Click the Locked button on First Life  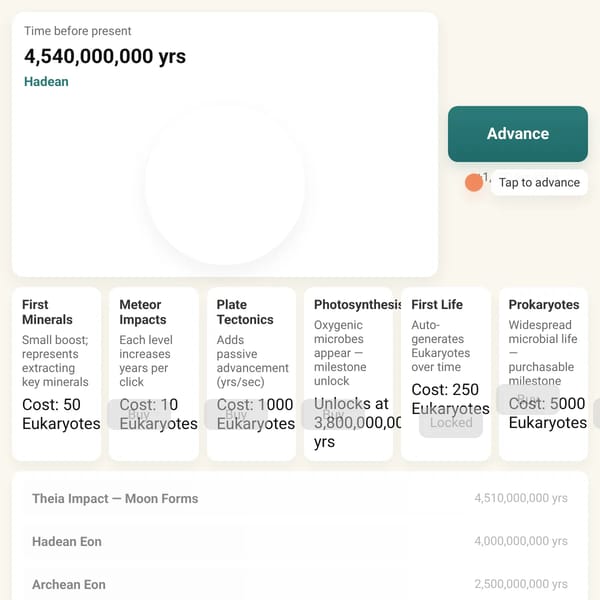click(x=451, y=422)
